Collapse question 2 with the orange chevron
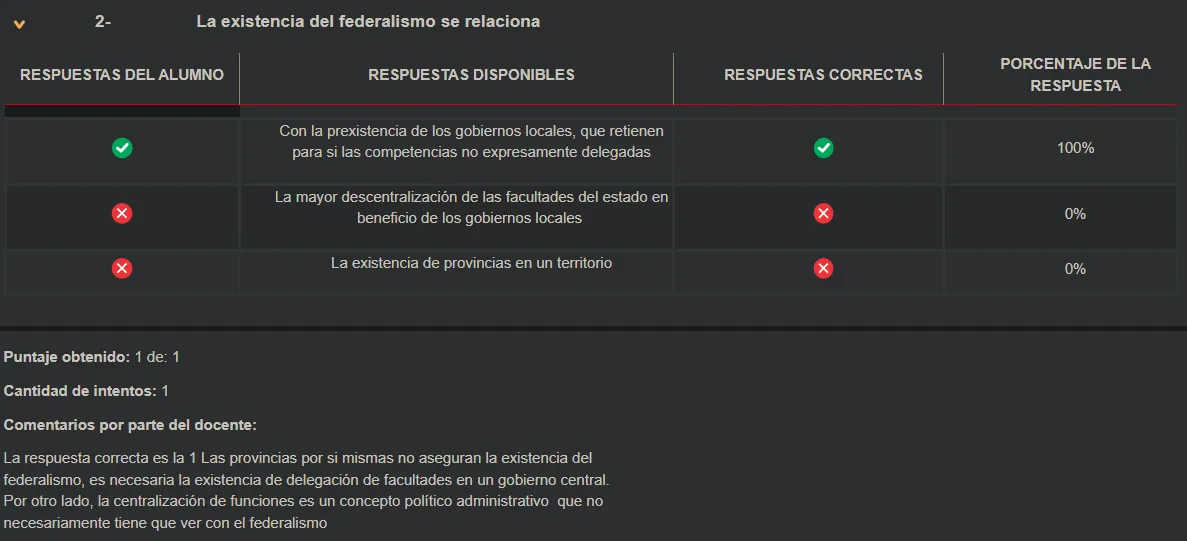This screenshot has height=541, width=1187. point(19,24)
